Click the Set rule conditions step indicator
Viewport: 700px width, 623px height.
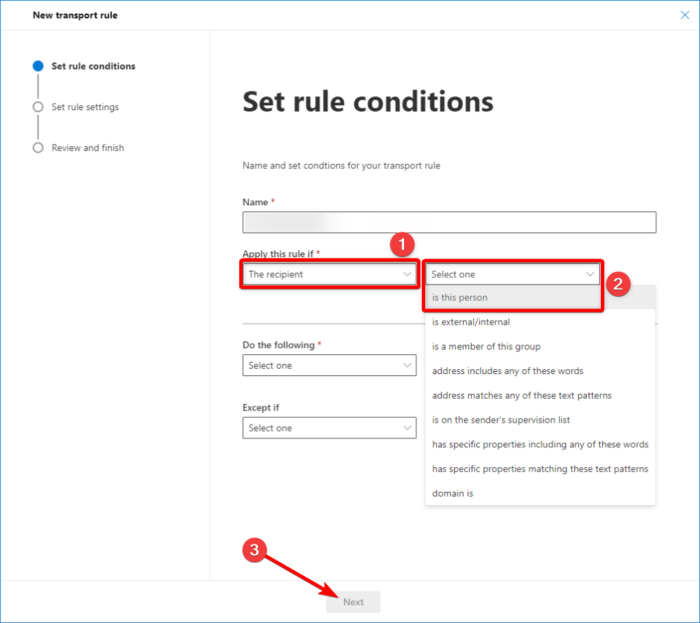pyautogui.click(x=38, y=66)
